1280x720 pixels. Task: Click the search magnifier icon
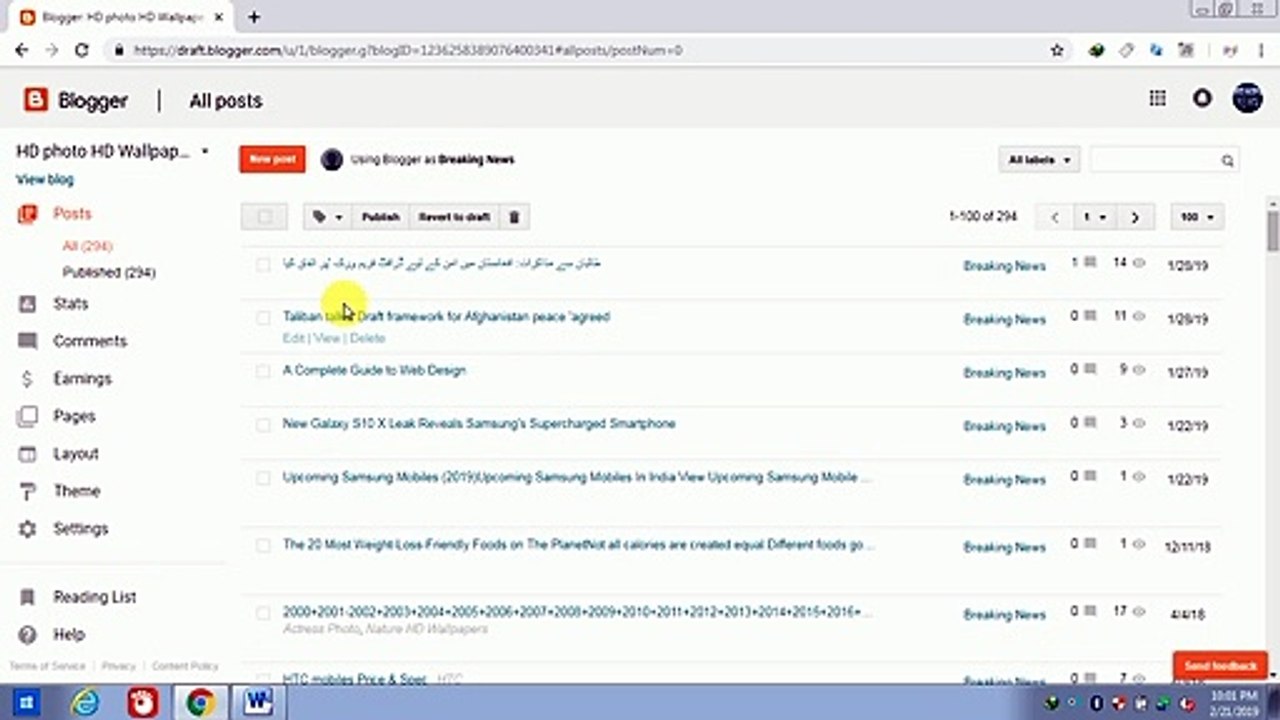click(x=1227, y=160)
